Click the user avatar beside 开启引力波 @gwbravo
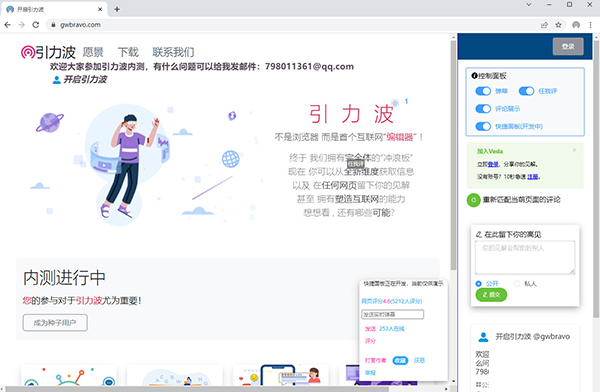 click(484, 337)
